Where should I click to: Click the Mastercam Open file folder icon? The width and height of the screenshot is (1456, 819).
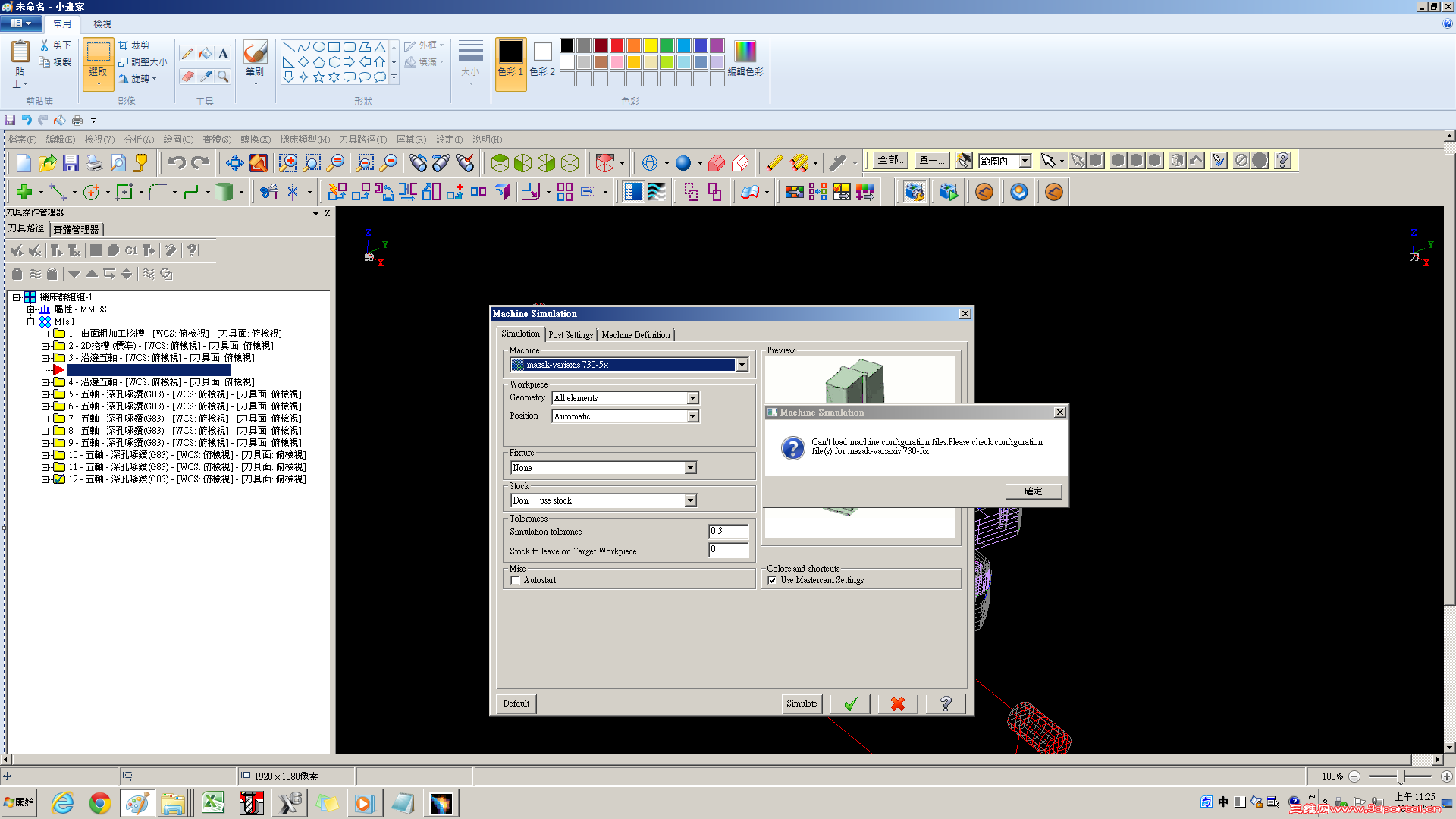pyautogui.click(x=47, y=162)
